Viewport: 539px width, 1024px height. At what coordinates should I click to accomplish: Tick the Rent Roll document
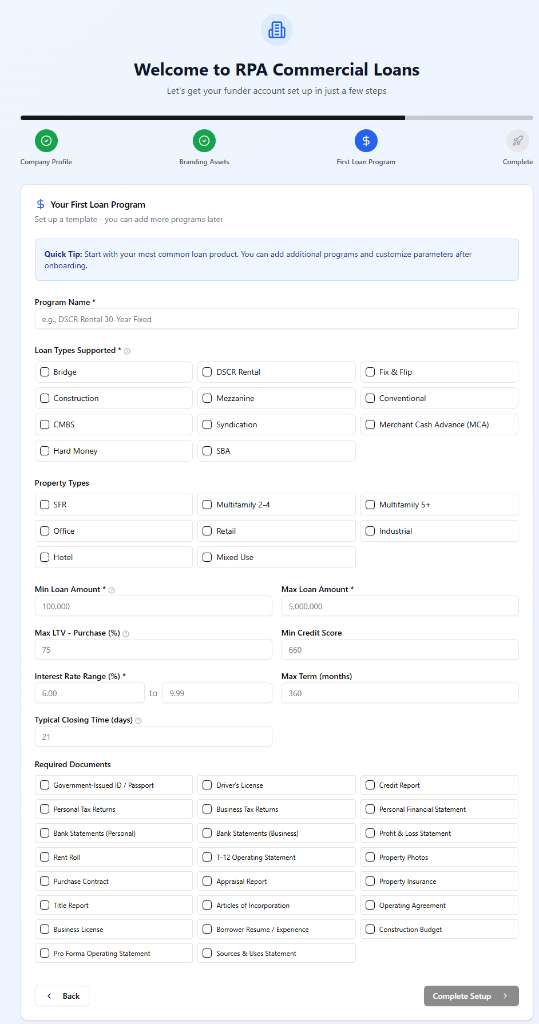pyautogui.click(x=44, y=857)
